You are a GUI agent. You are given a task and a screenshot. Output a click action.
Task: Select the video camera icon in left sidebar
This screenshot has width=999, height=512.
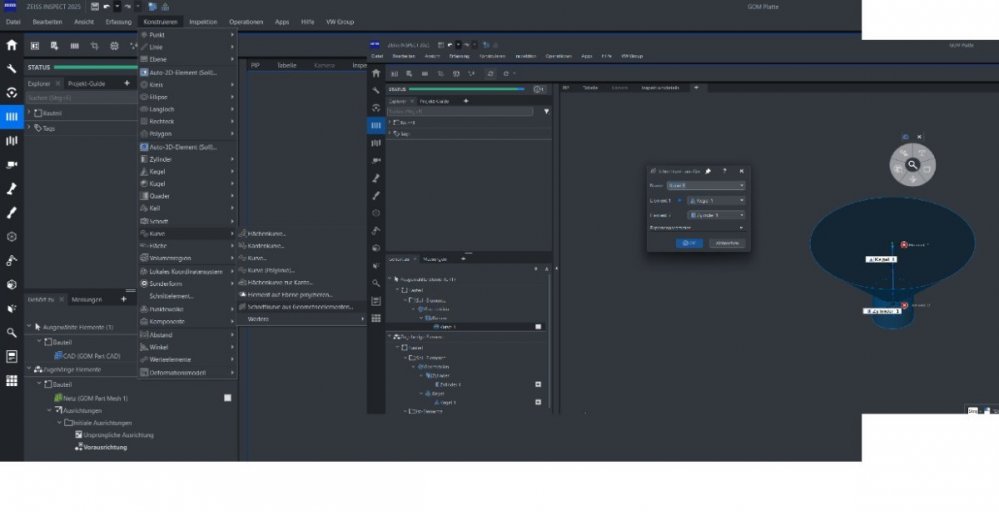pyautogui.click(x=12, y=164)
